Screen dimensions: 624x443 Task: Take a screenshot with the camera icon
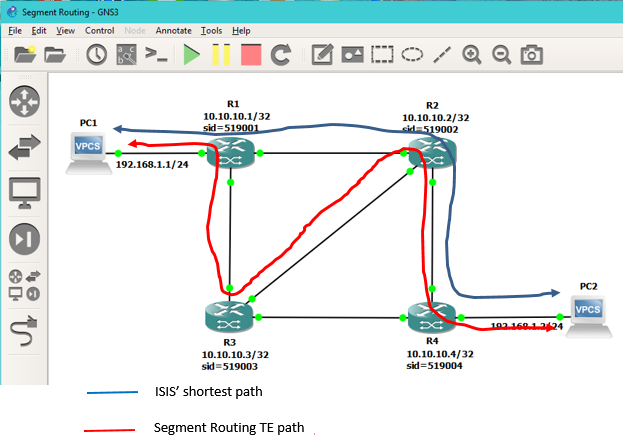click(533, 54)
